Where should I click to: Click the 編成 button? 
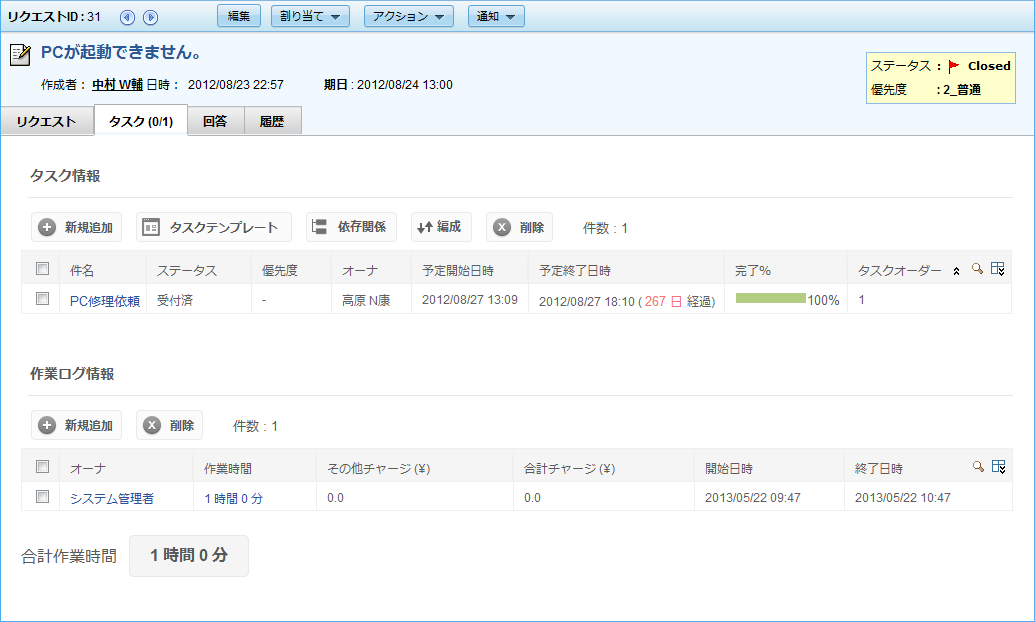pos(441,227)
